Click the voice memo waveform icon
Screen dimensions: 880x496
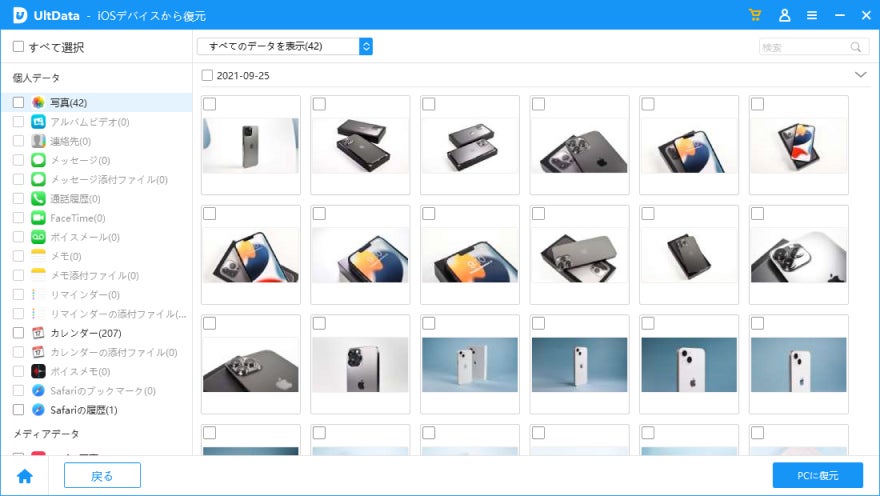[x=38, y=371]
